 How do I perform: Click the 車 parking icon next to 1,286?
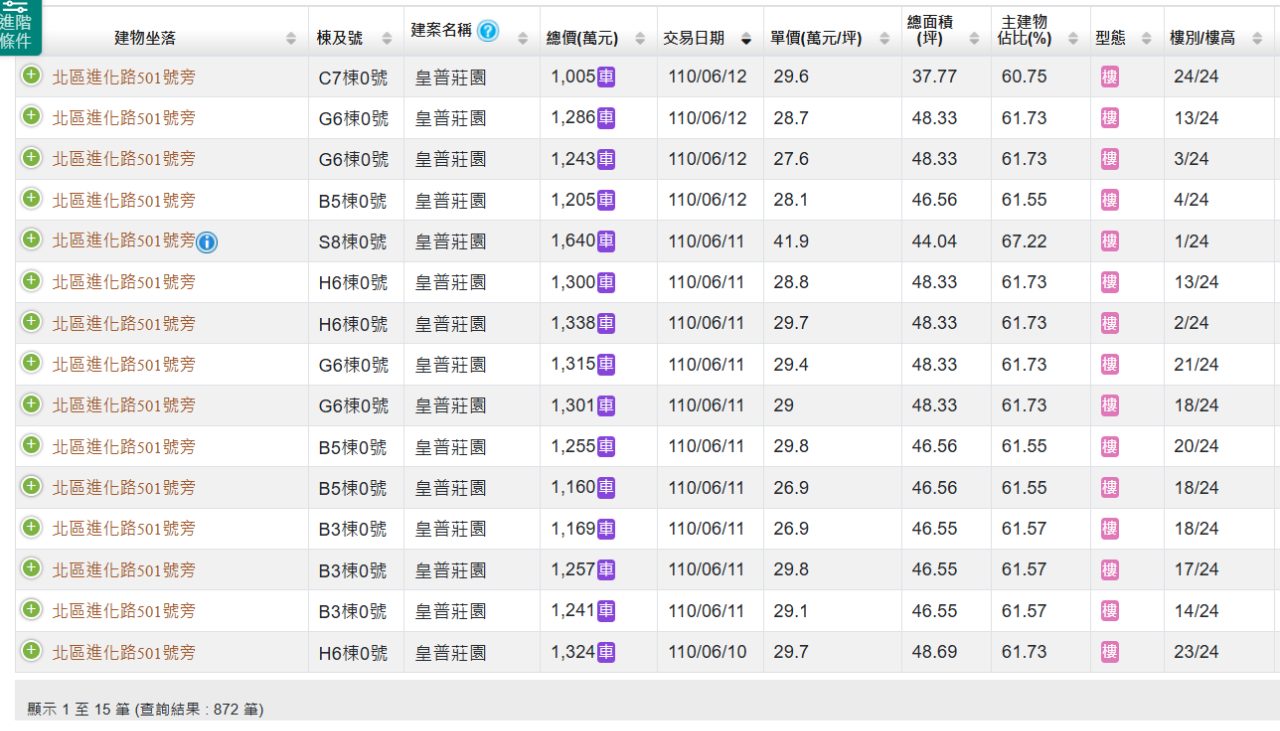point(606,118)
